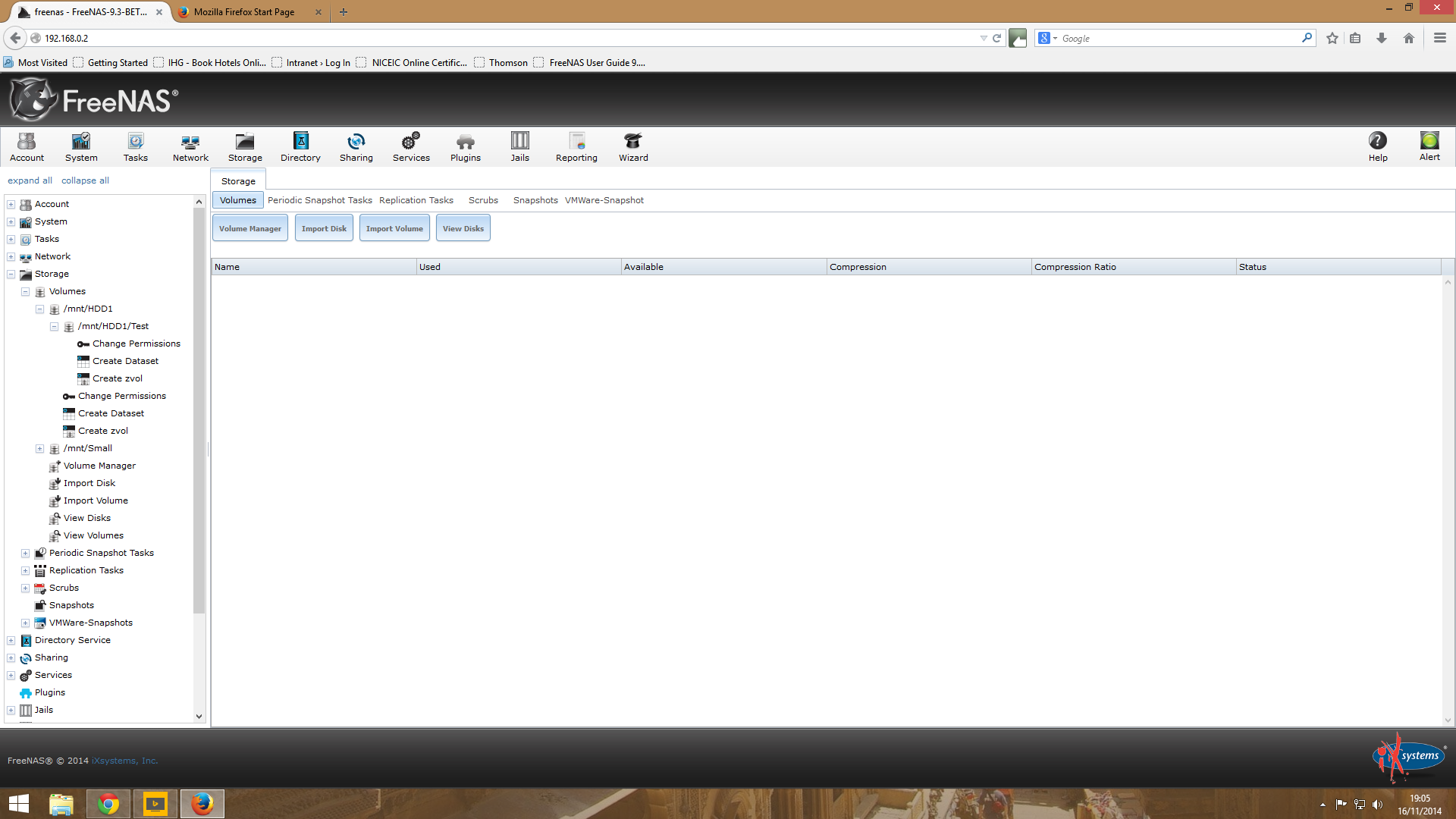1456x819 pixels.
Task: Expand the /mnt/Small volume node
Action: click(x=40, y=449)
